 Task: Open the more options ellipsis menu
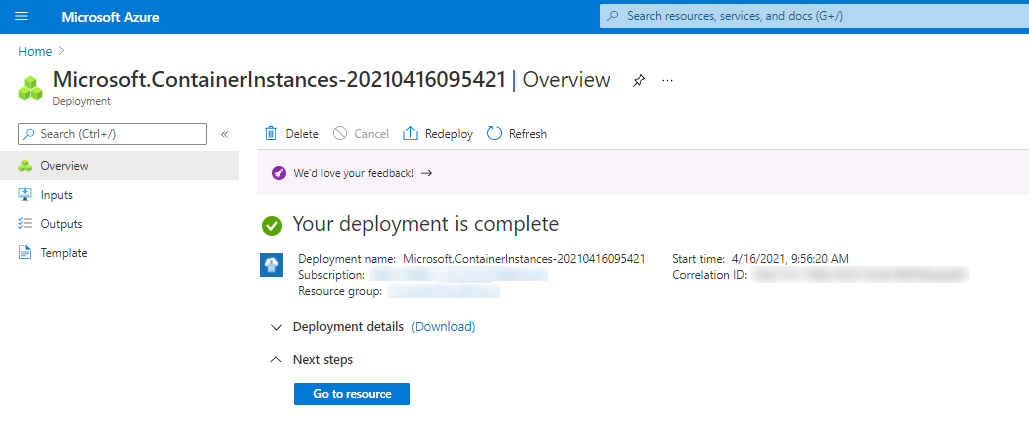[x=668, y=80]
